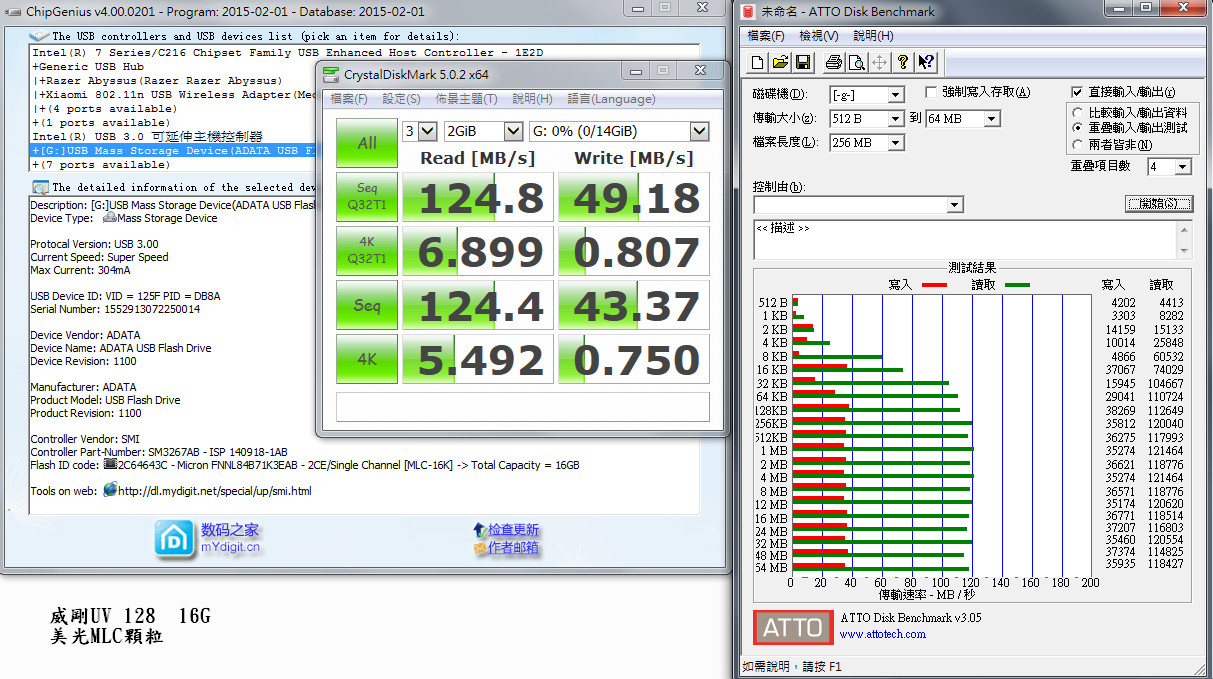Click the CrystalDiskMark title bar app icon
The width and height of the screenshot is (1213, 679).
coord(331,74)
